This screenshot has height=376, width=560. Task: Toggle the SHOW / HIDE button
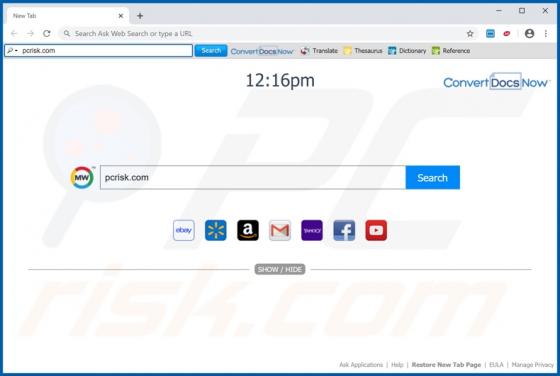pos(280,269)
